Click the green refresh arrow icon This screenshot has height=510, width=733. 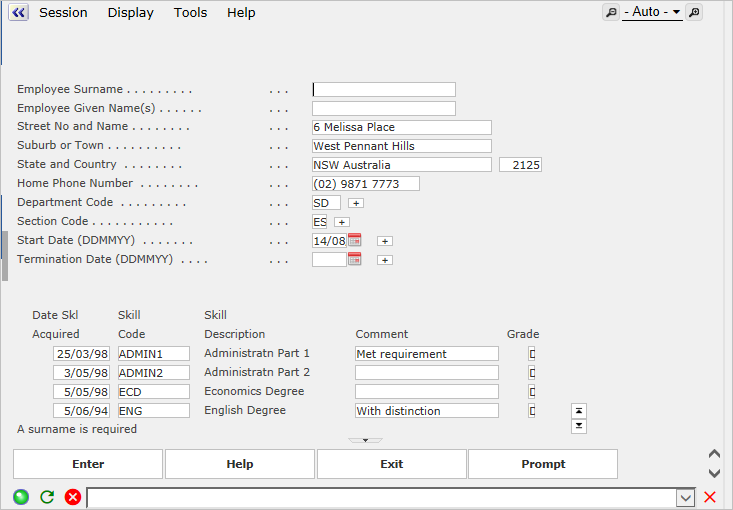pyautogui.click(x=47, y=497)
